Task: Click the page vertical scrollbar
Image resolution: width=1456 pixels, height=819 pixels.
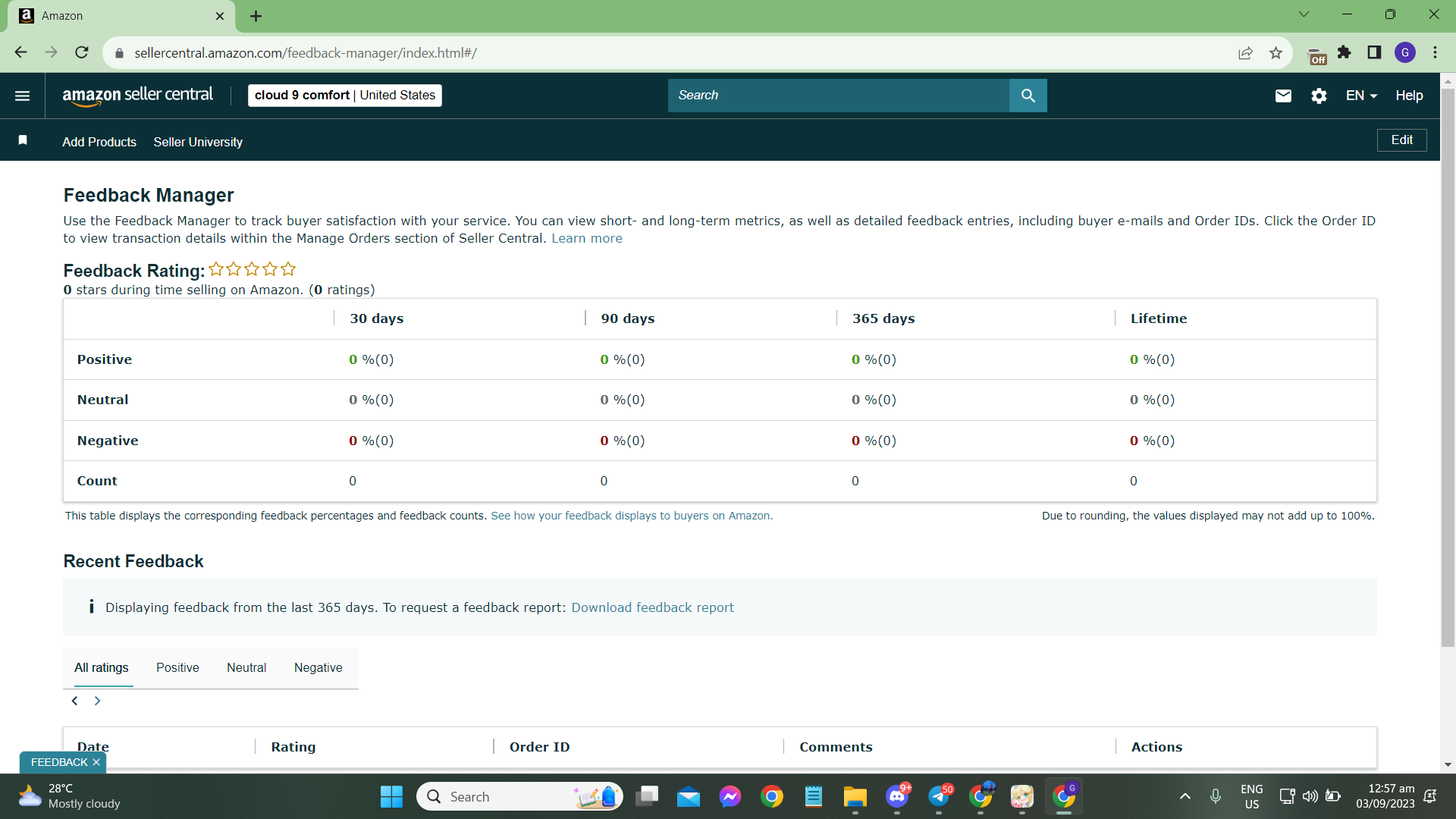Action: tap(1448, 368)
